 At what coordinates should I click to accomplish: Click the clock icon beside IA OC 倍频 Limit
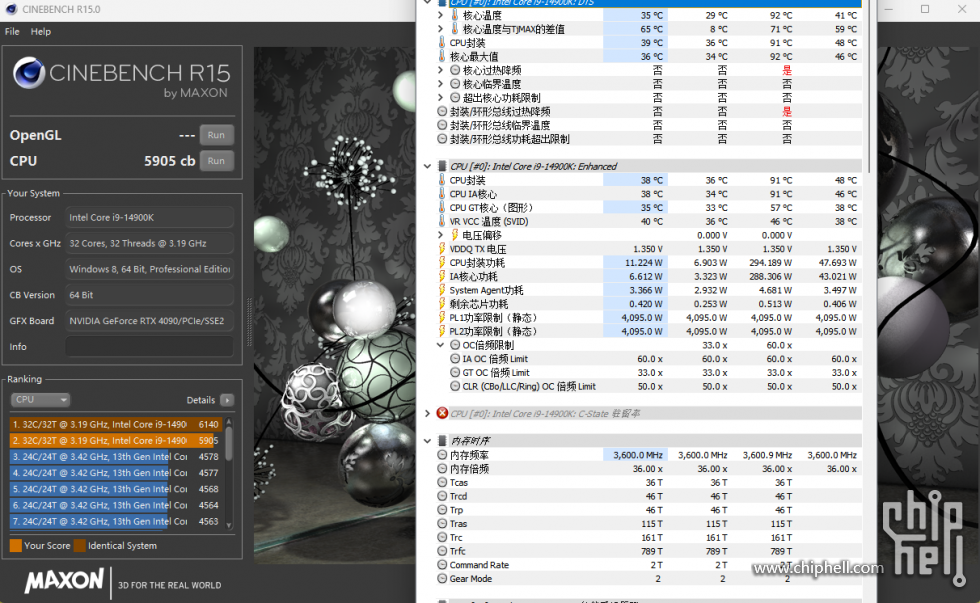tap(455, 359)
